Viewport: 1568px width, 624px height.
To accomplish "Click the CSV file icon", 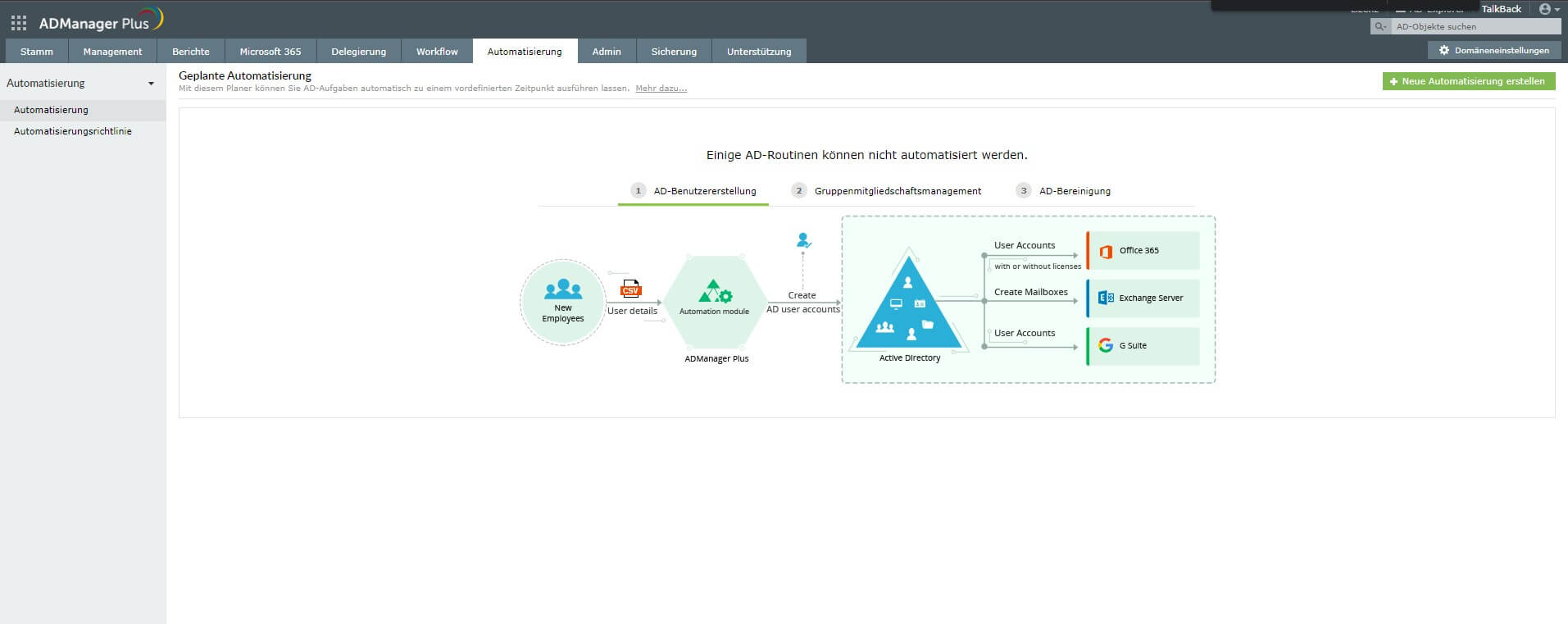I will click(x=630, y=289).
